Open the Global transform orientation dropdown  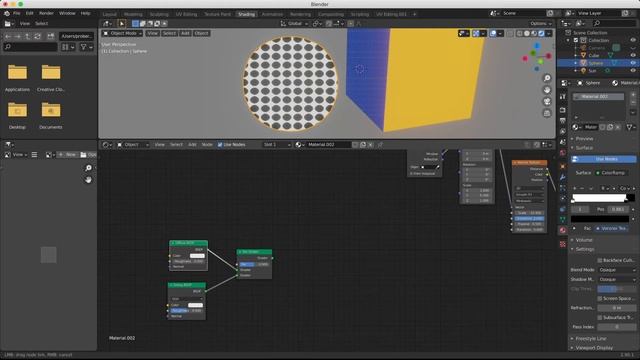tap(294, 24)
